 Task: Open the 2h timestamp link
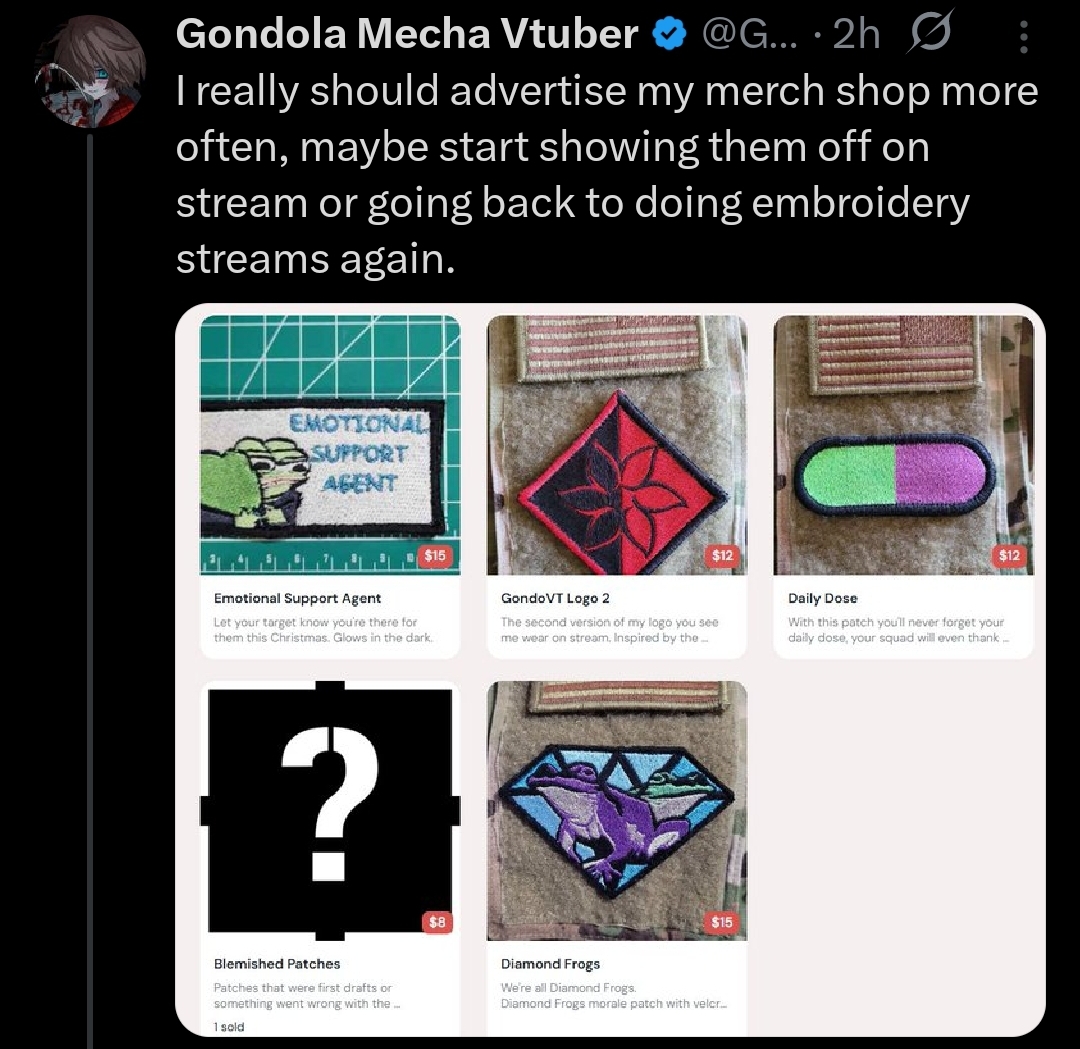coord(856,34)
